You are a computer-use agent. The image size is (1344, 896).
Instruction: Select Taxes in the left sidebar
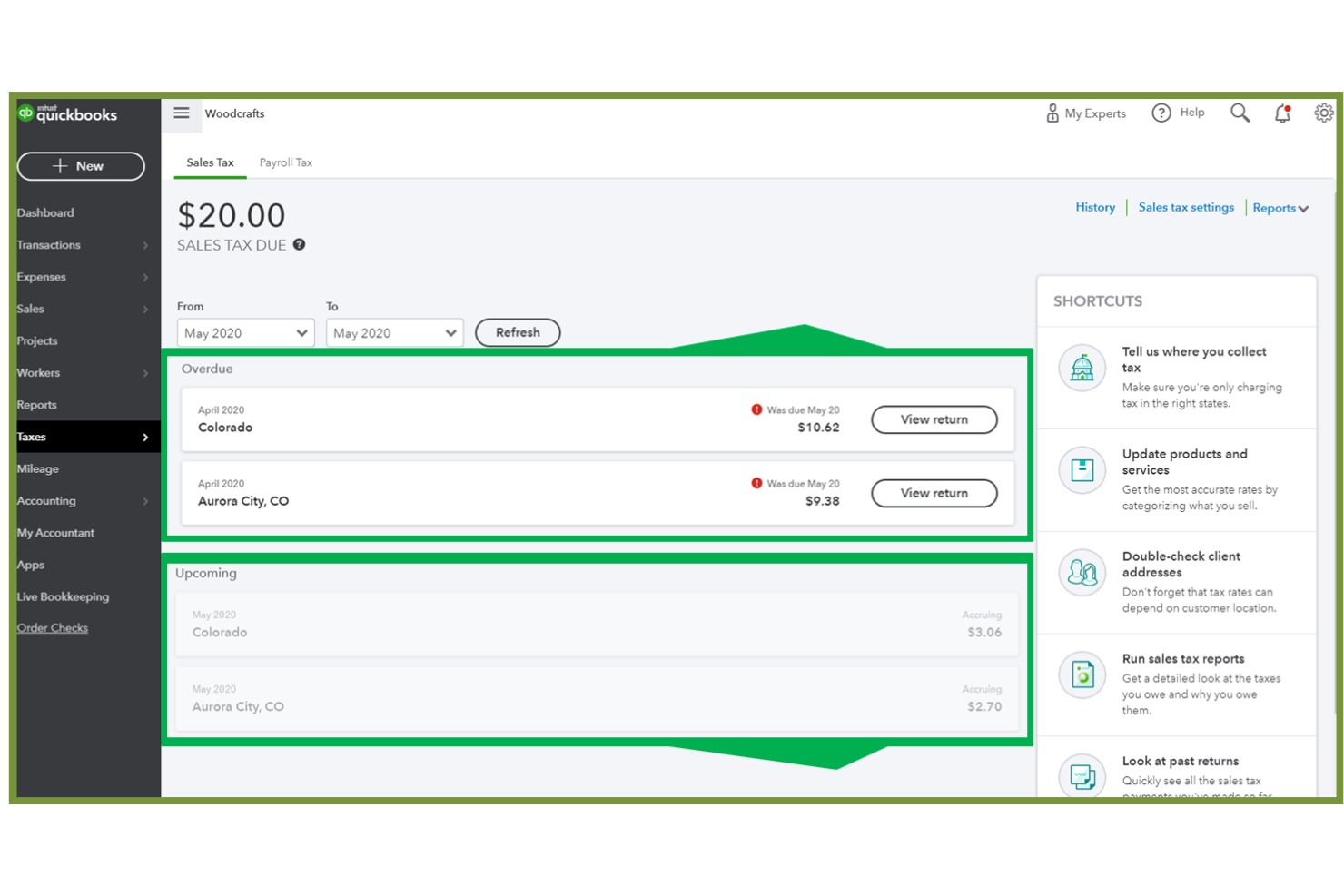tap(32, 437)
